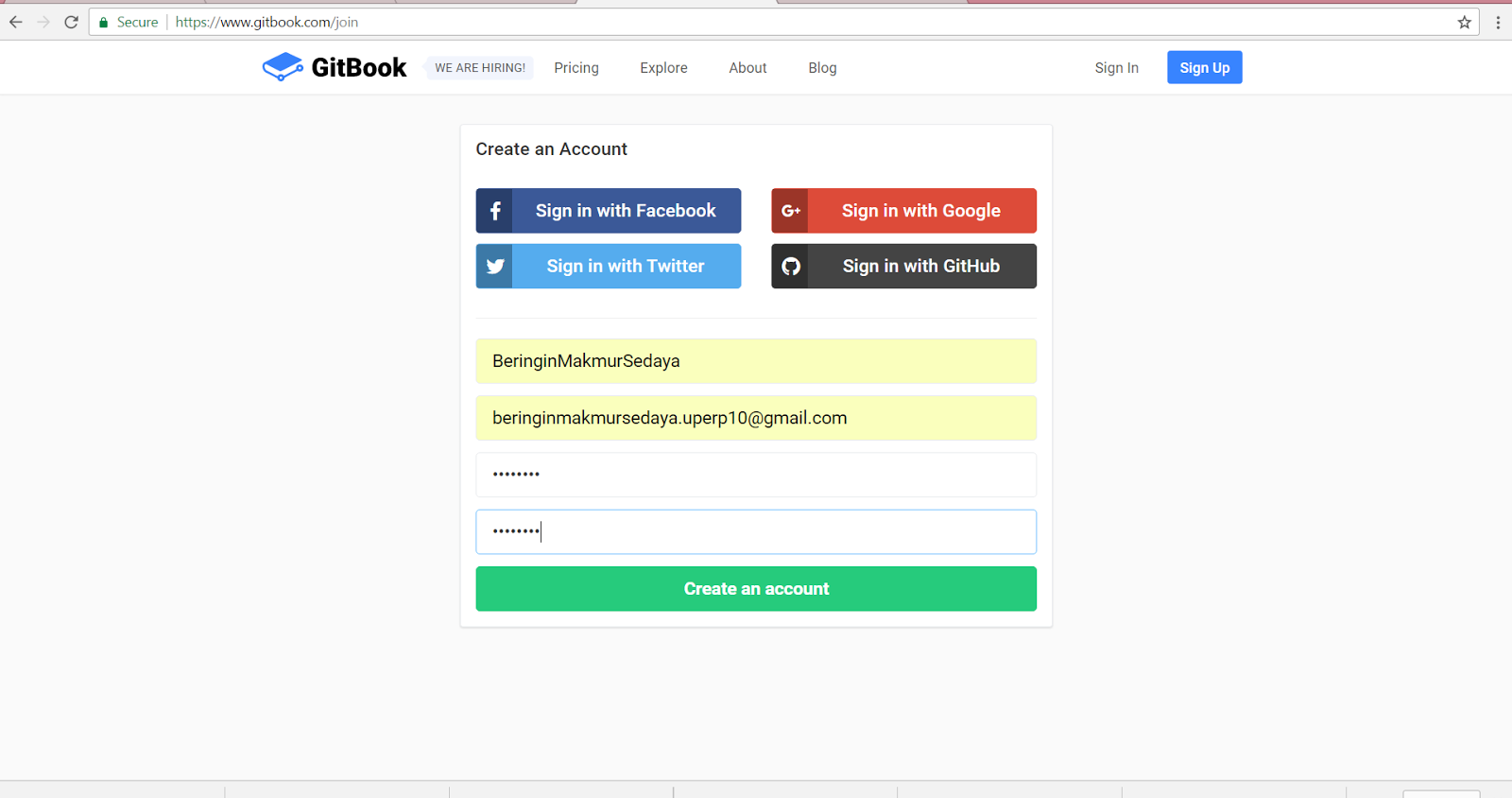Click the 'Create an Account' heading text
Viewport: 1512px width, 798px height.
(x=552, y=149)
